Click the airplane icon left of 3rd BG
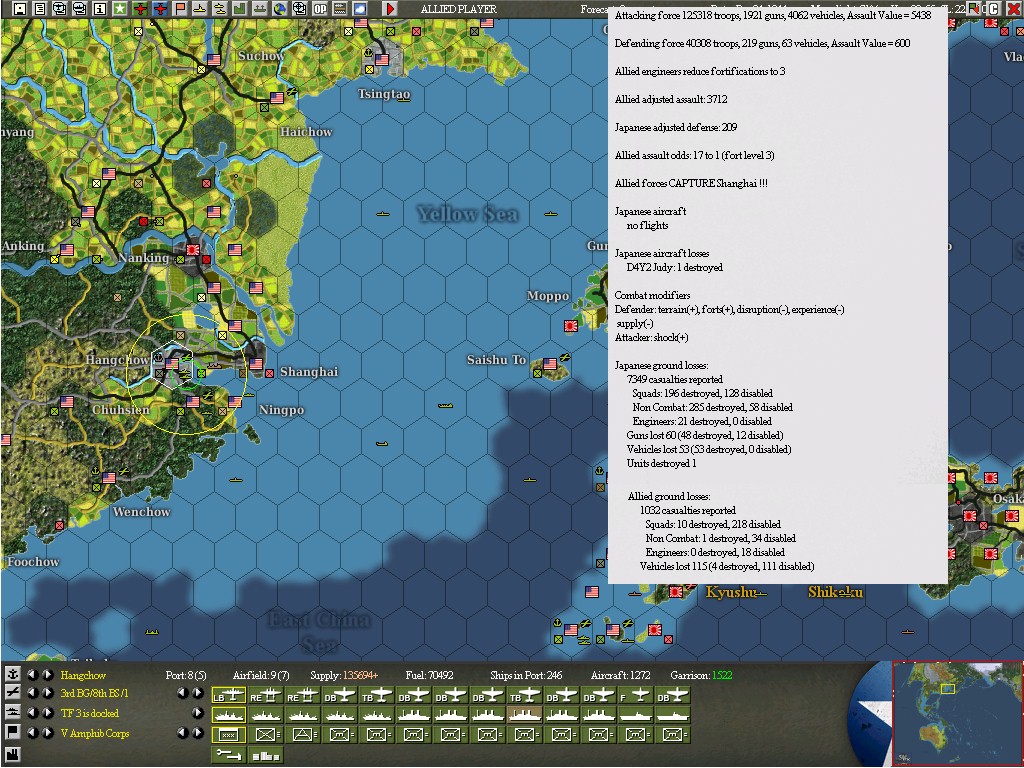Image resolution: width=1024 pixels, height=768 pixels. 12,693
